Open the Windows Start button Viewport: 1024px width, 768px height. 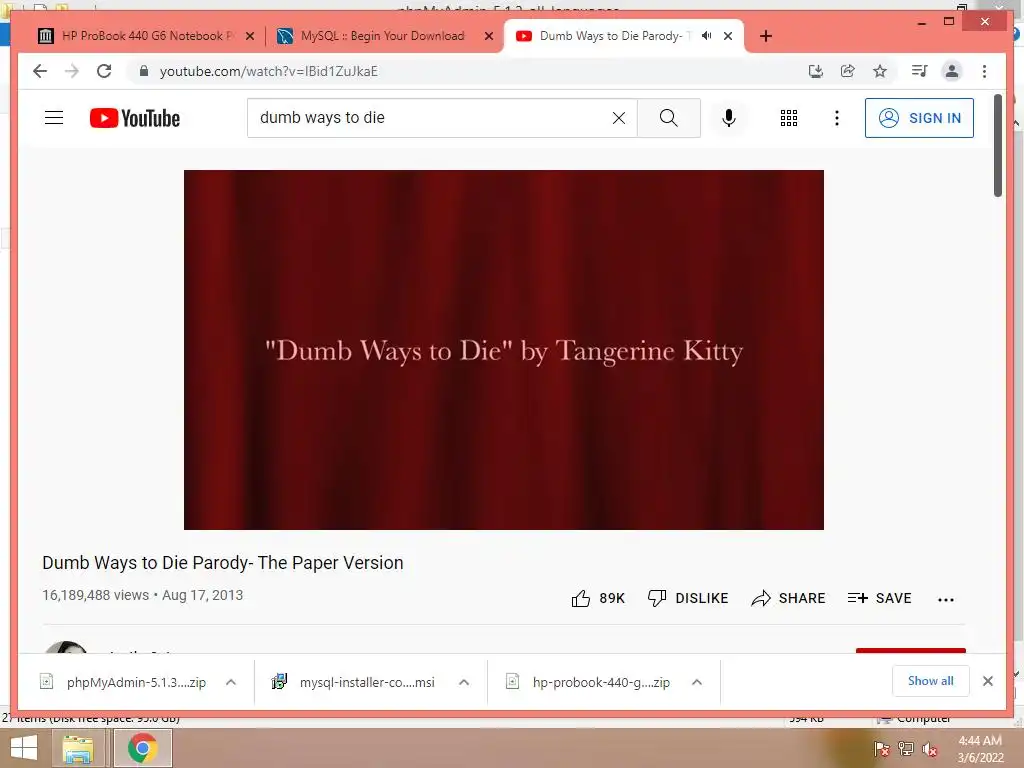[24, 748]
